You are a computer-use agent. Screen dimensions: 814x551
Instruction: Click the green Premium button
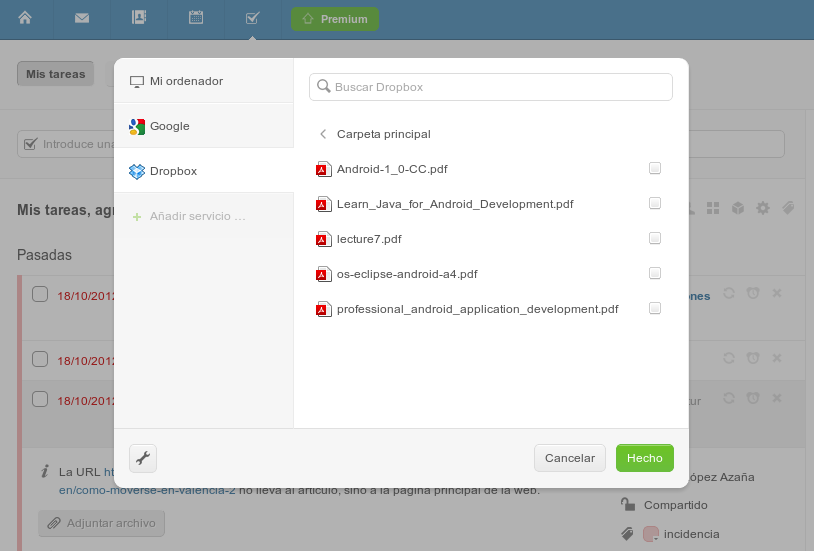tap(335, 19)
